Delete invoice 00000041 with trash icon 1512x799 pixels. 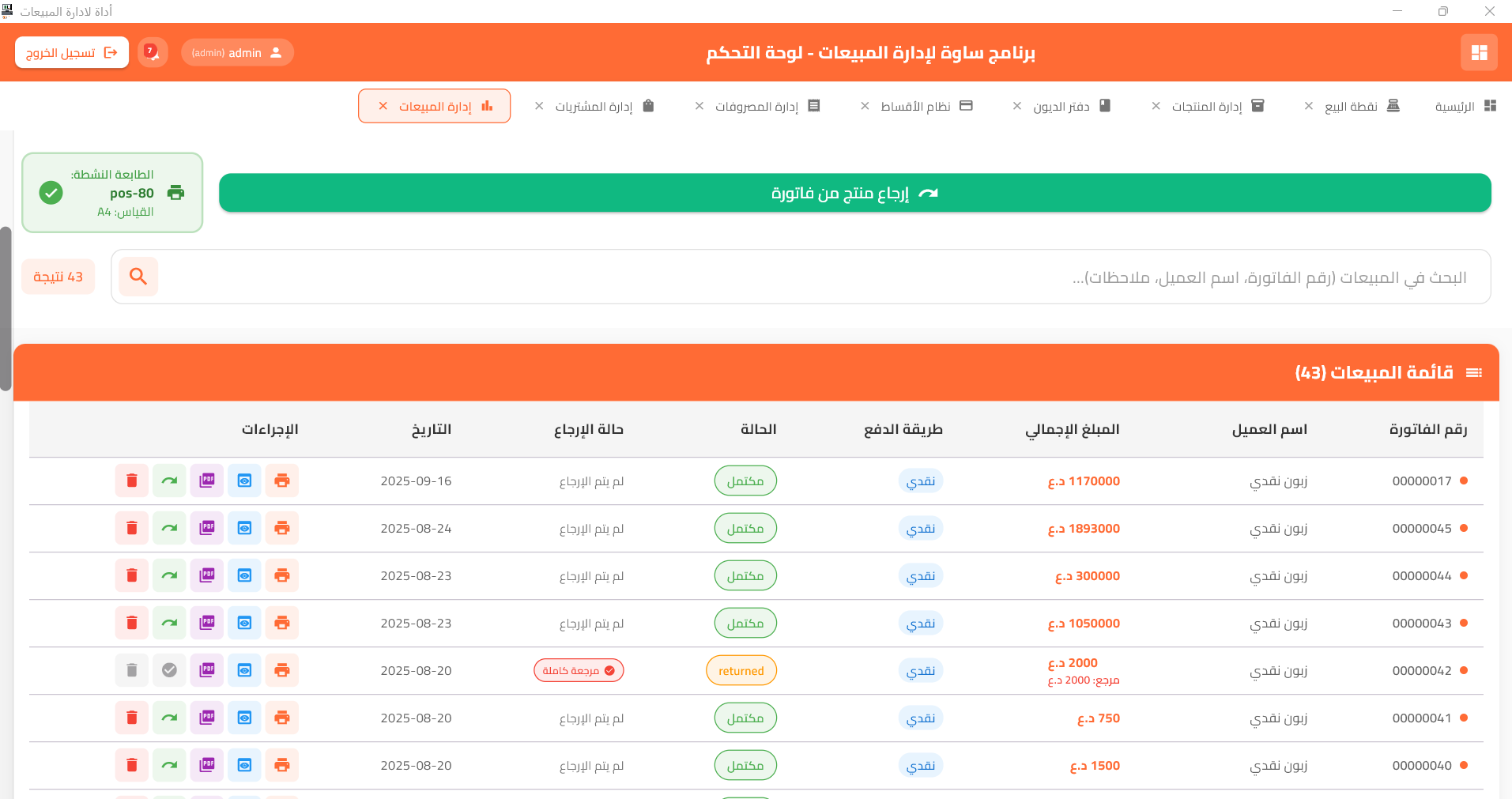click(132, 718)
